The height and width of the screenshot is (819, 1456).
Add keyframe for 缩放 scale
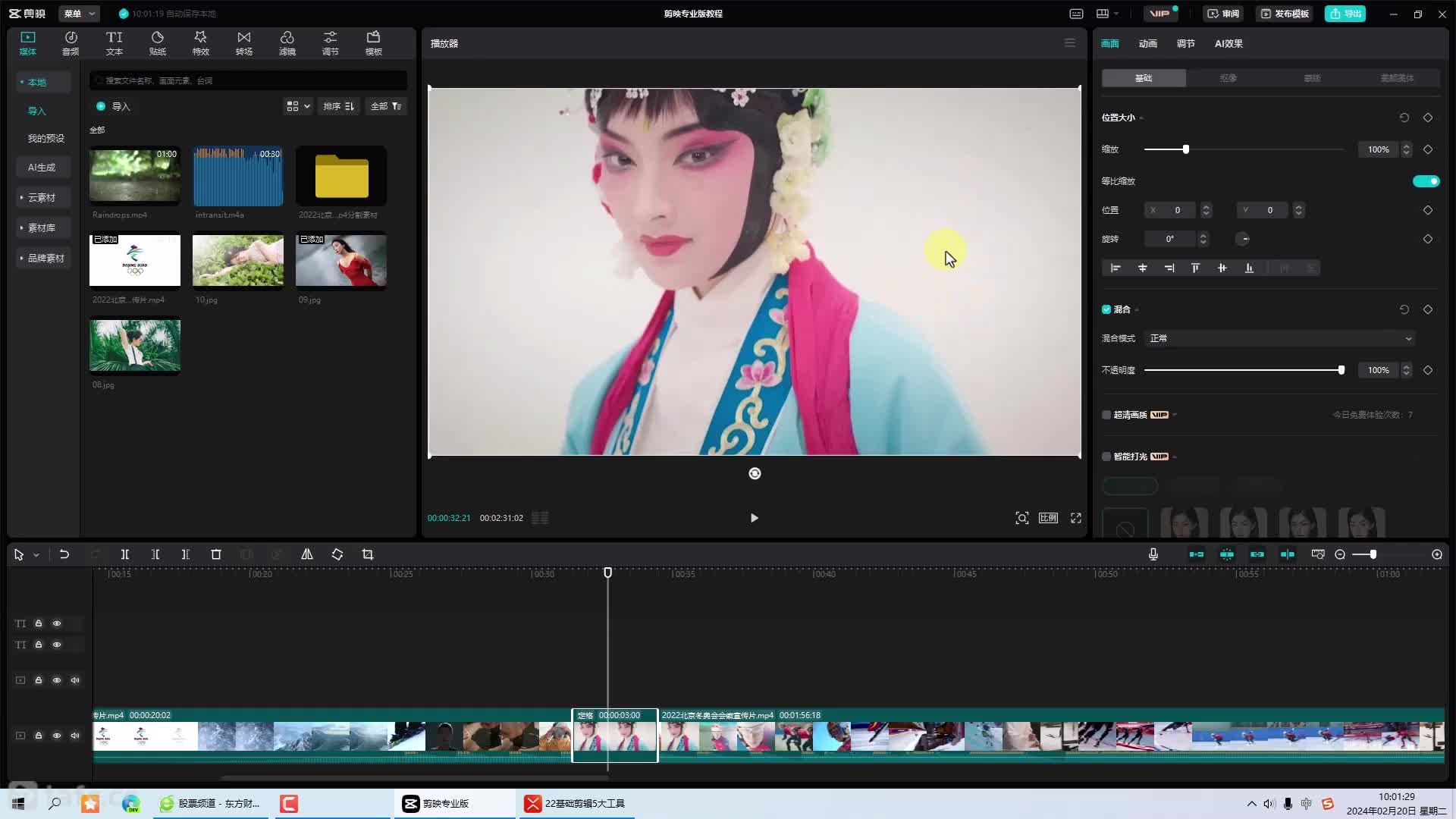click(1428, 149)
